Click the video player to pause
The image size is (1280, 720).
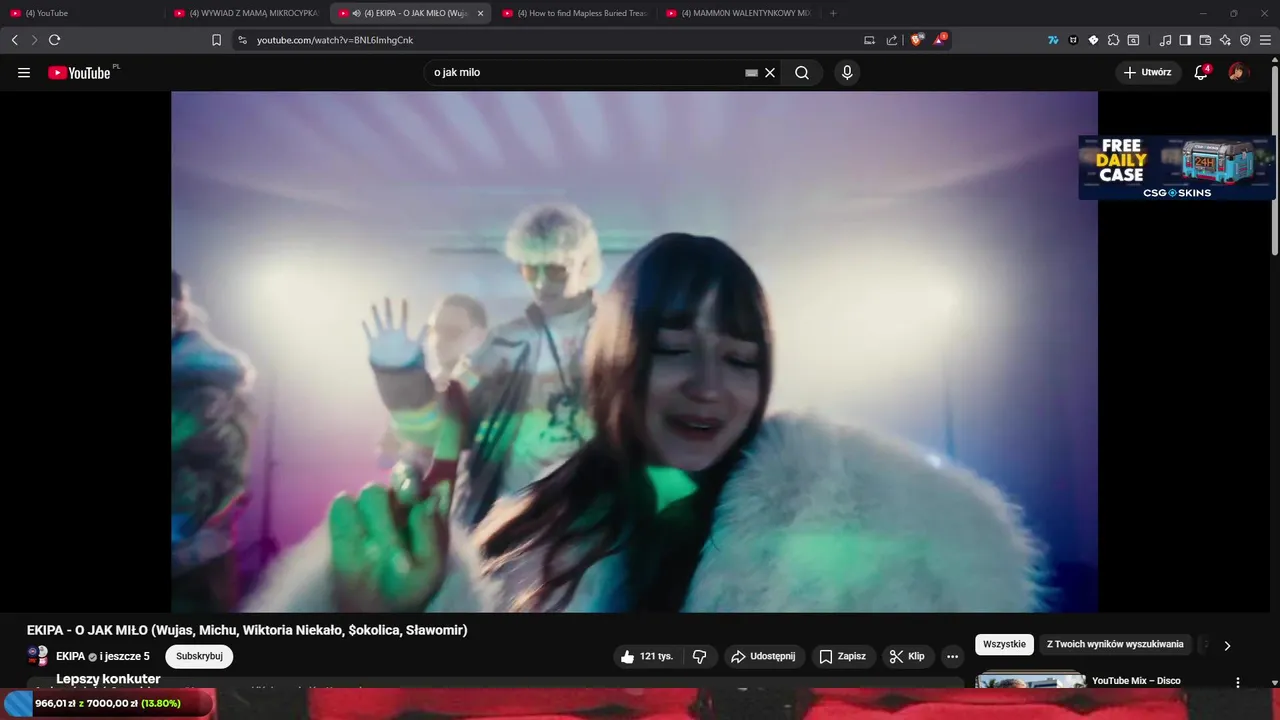click(x=634, y=351)
